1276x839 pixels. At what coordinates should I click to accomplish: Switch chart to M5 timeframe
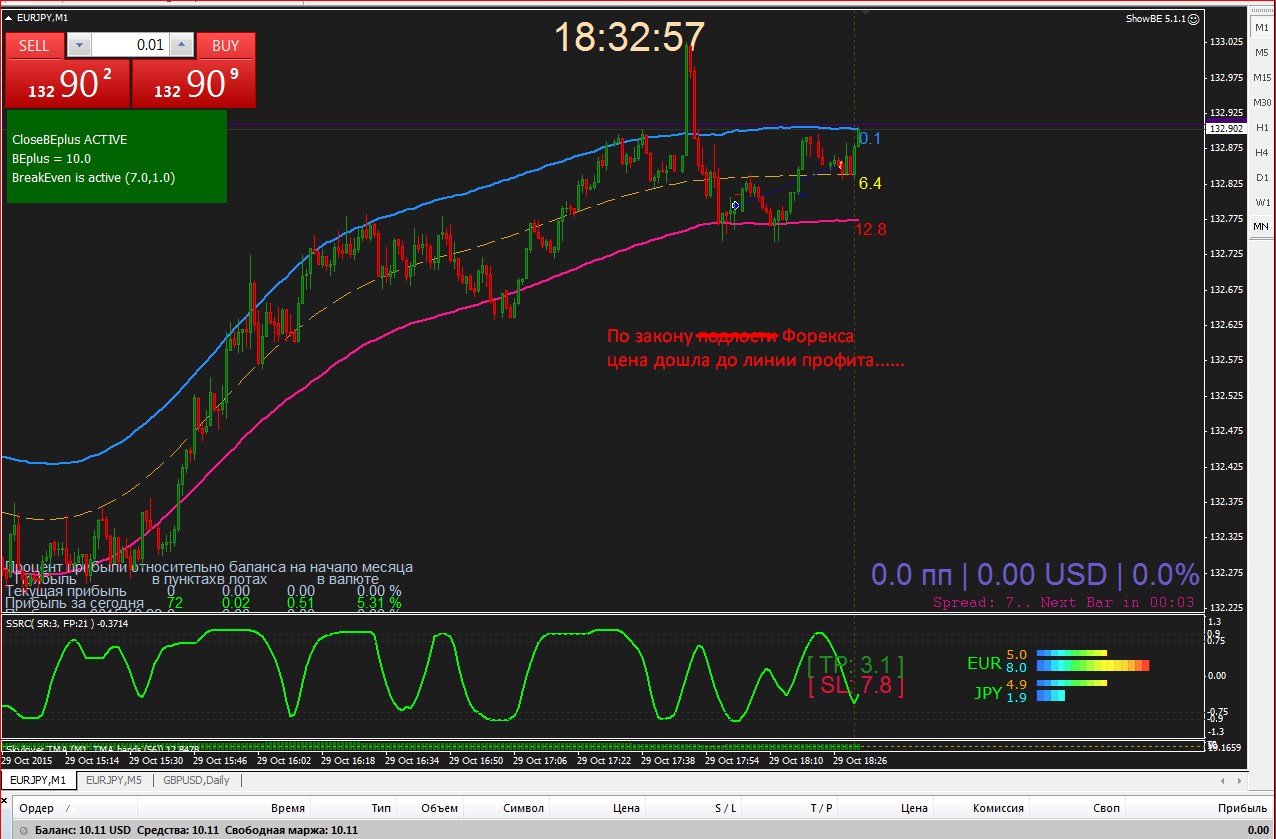1262,54
